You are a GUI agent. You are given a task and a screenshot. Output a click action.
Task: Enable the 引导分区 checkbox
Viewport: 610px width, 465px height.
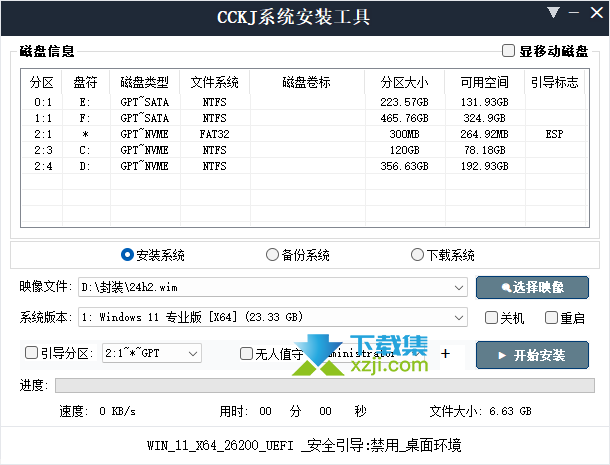click(32, 353)
